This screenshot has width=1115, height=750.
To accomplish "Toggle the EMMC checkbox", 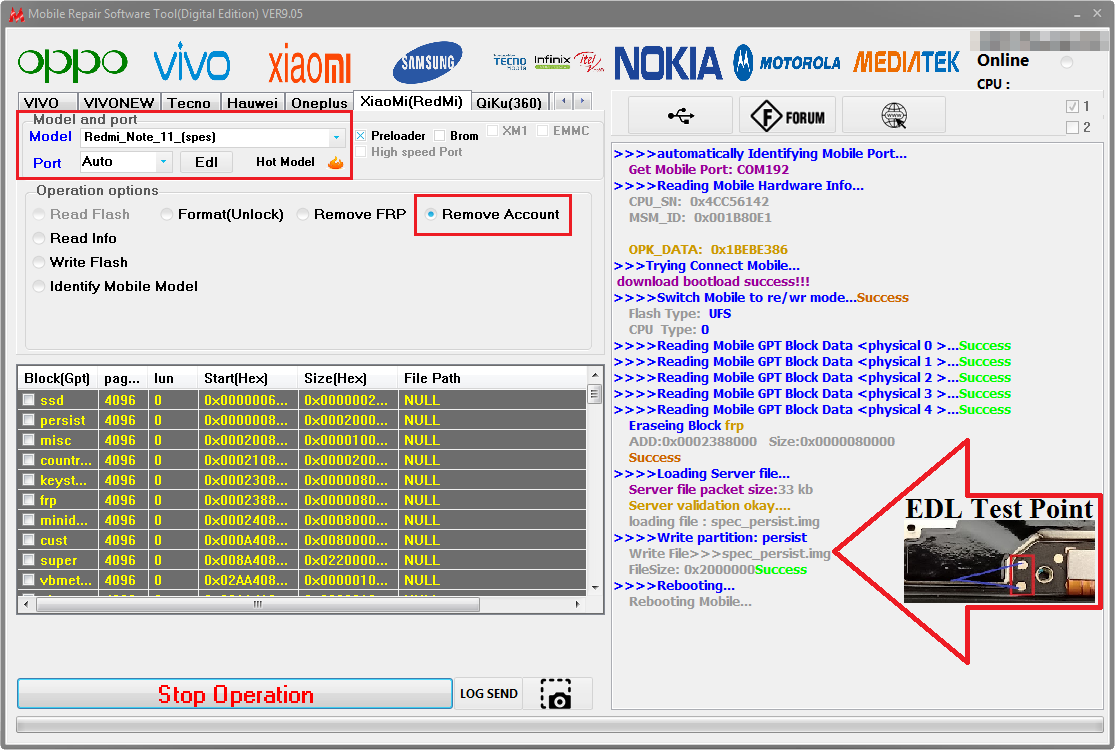I will pos(543,131).
